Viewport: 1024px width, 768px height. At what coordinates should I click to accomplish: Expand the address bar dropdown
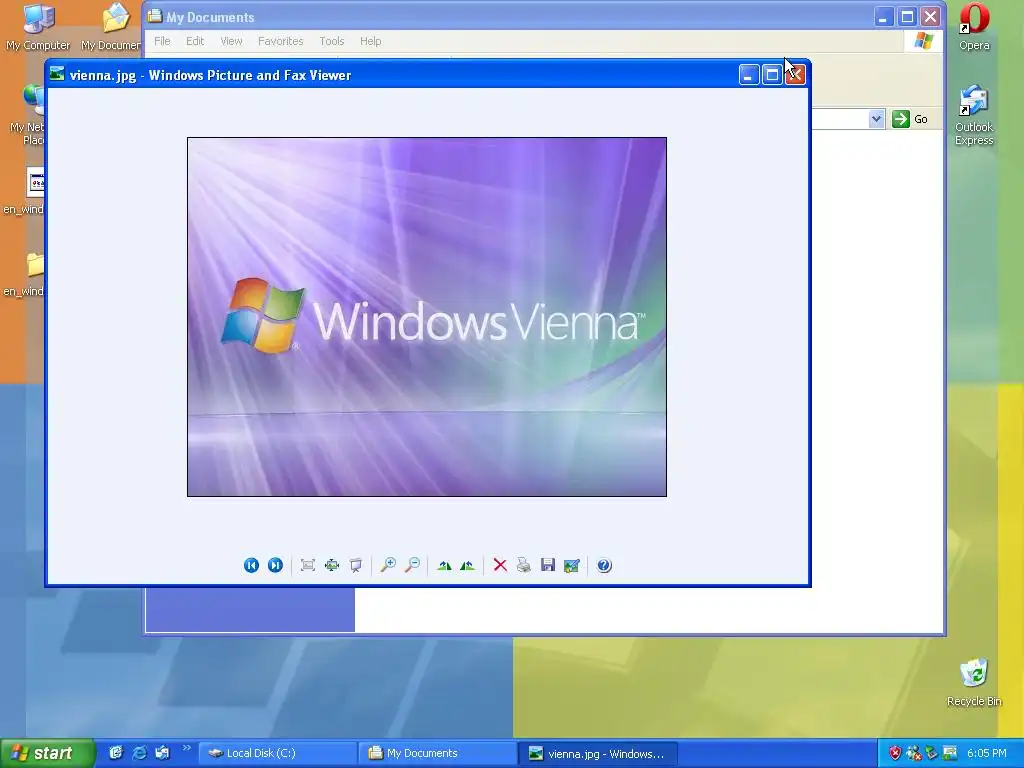point(876,119)
